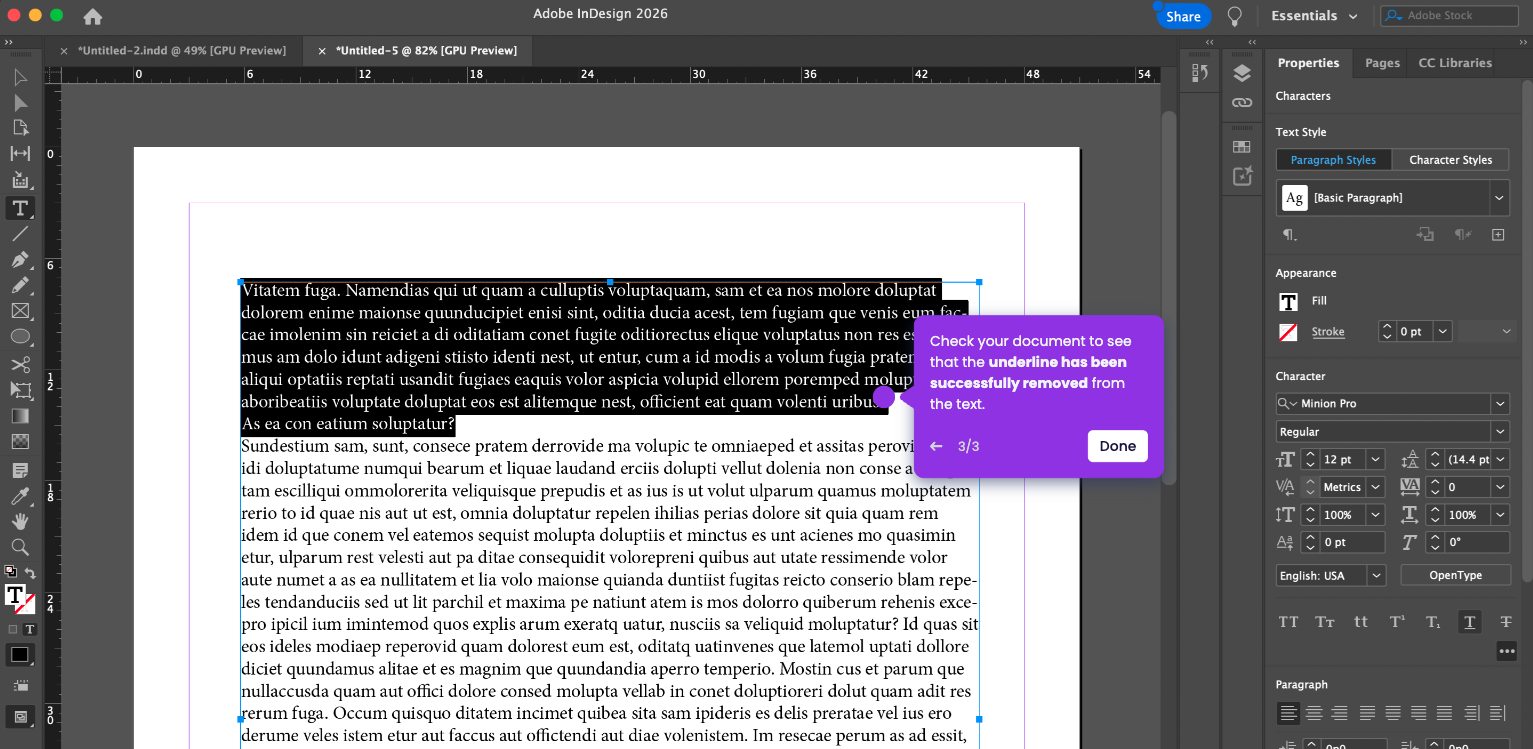The height and width of the screenshot is (749, 1533).
Task: Open the stroke weight 0 pt dropdown
Action: tap(1442, 332)
